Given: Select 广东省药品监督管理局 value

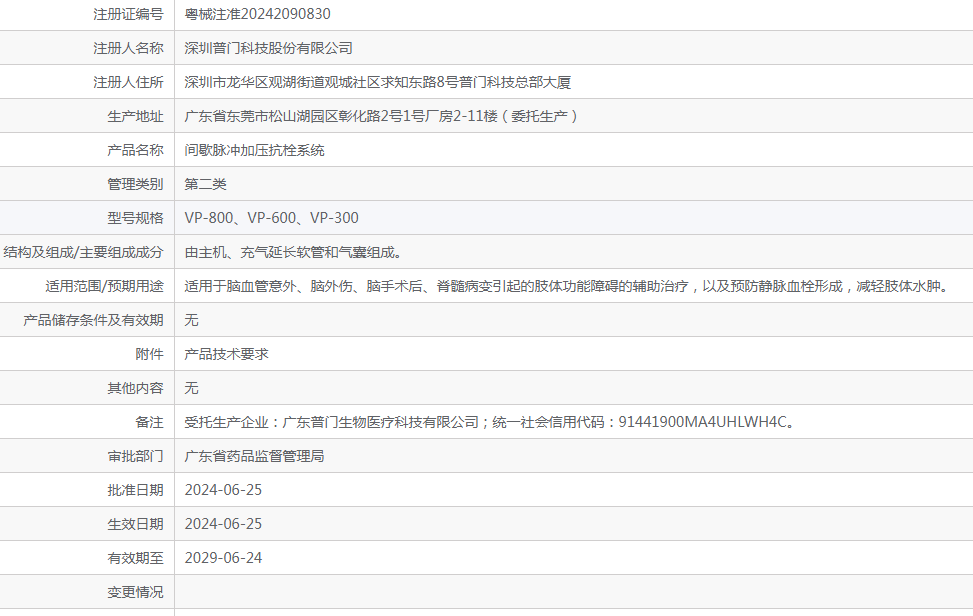Looking at the screenshot, I should [x=254, y=456].
